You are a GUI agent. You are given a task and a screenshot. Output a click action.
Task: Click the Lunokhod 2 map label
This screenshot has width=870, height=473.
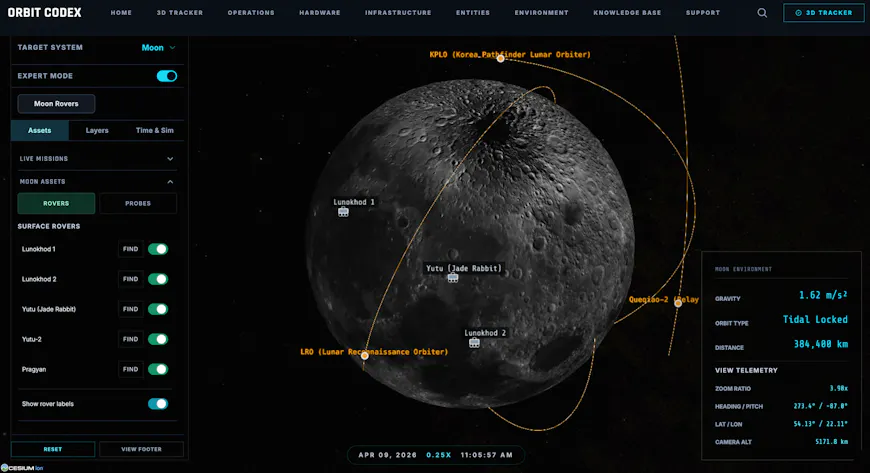(x=485, y=333)
